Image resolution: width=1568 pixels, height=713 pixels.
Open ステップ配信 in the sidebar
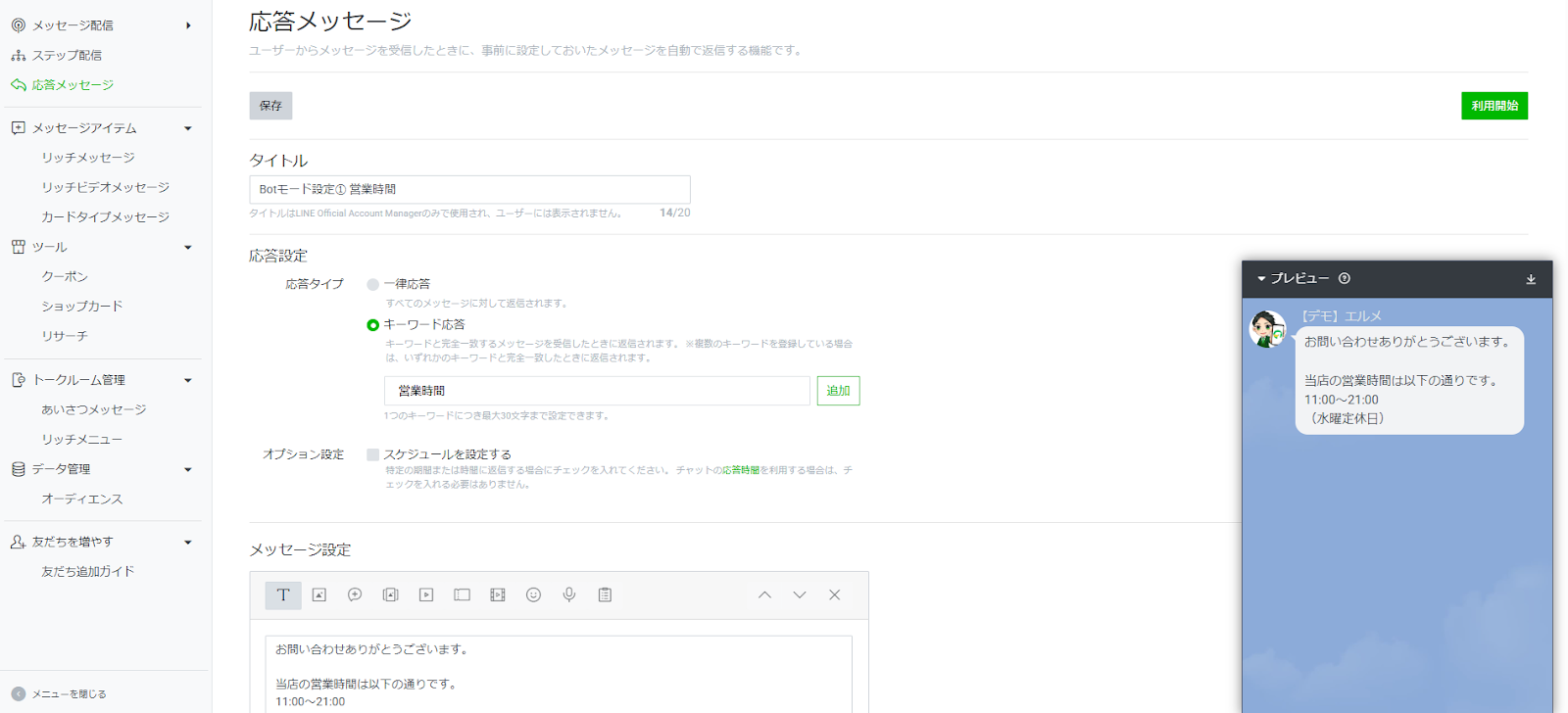[x=67, y=56]
